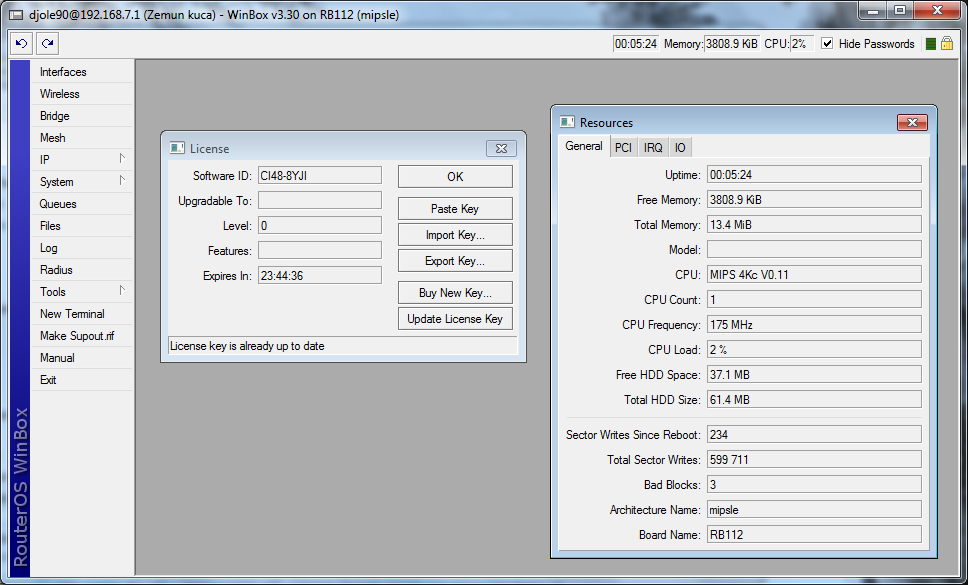Expand the Tools submenu arrow
Viewport: 968px width, 585px height.
[x=122, y=291]
